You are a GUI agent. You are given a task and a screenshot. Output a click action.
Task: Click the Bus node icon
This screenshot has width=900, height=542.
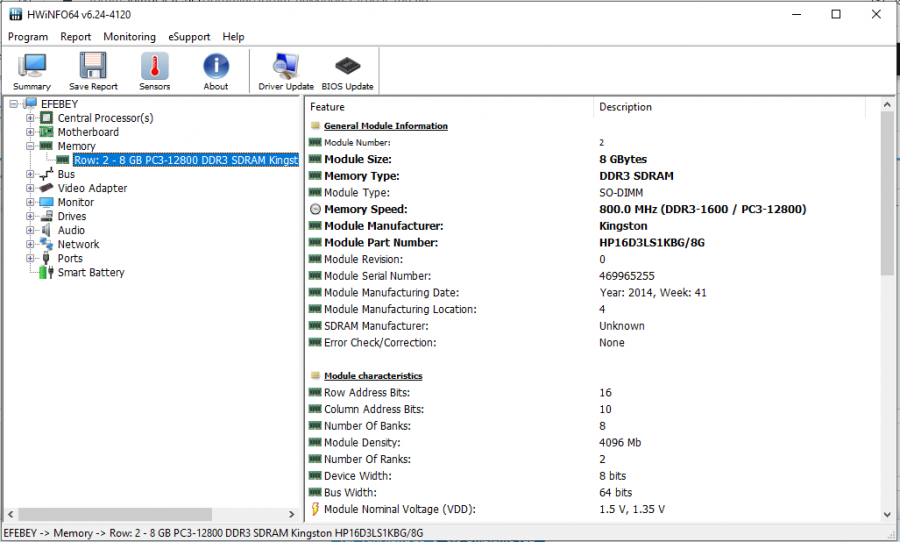[x=46, y=174]
